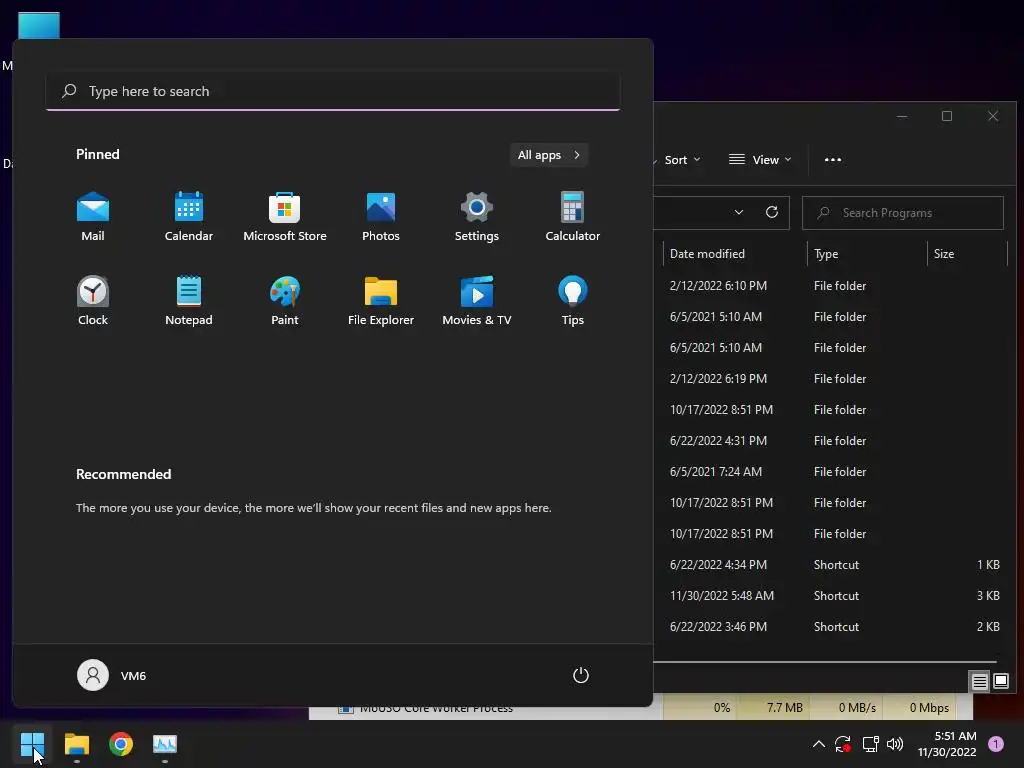
Task: Select the row dated 2/12/2022 6:19 PM
Action: coord(831,379)
